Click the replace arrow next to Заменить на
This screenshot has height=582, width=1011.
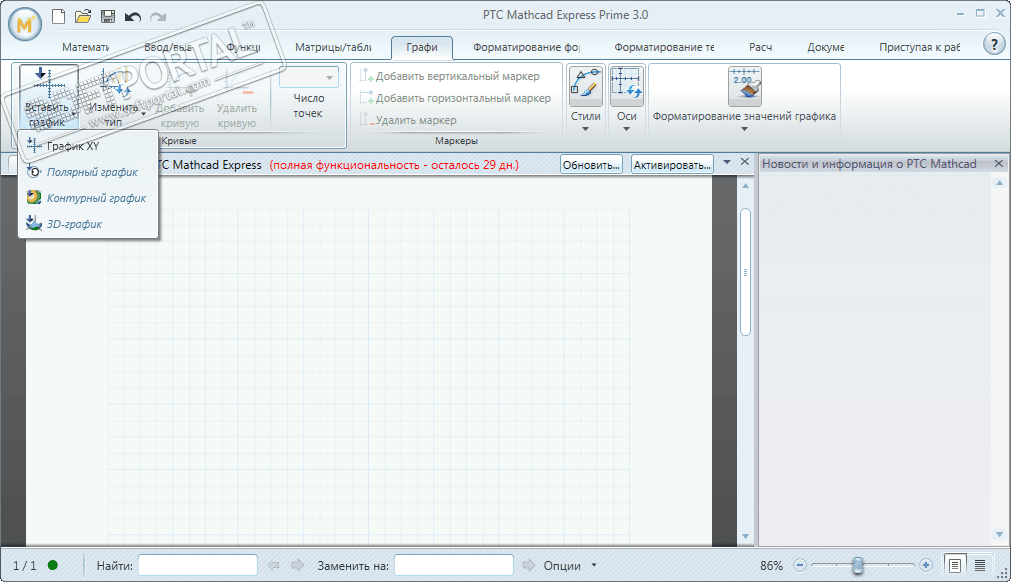[x=529, y=565]
